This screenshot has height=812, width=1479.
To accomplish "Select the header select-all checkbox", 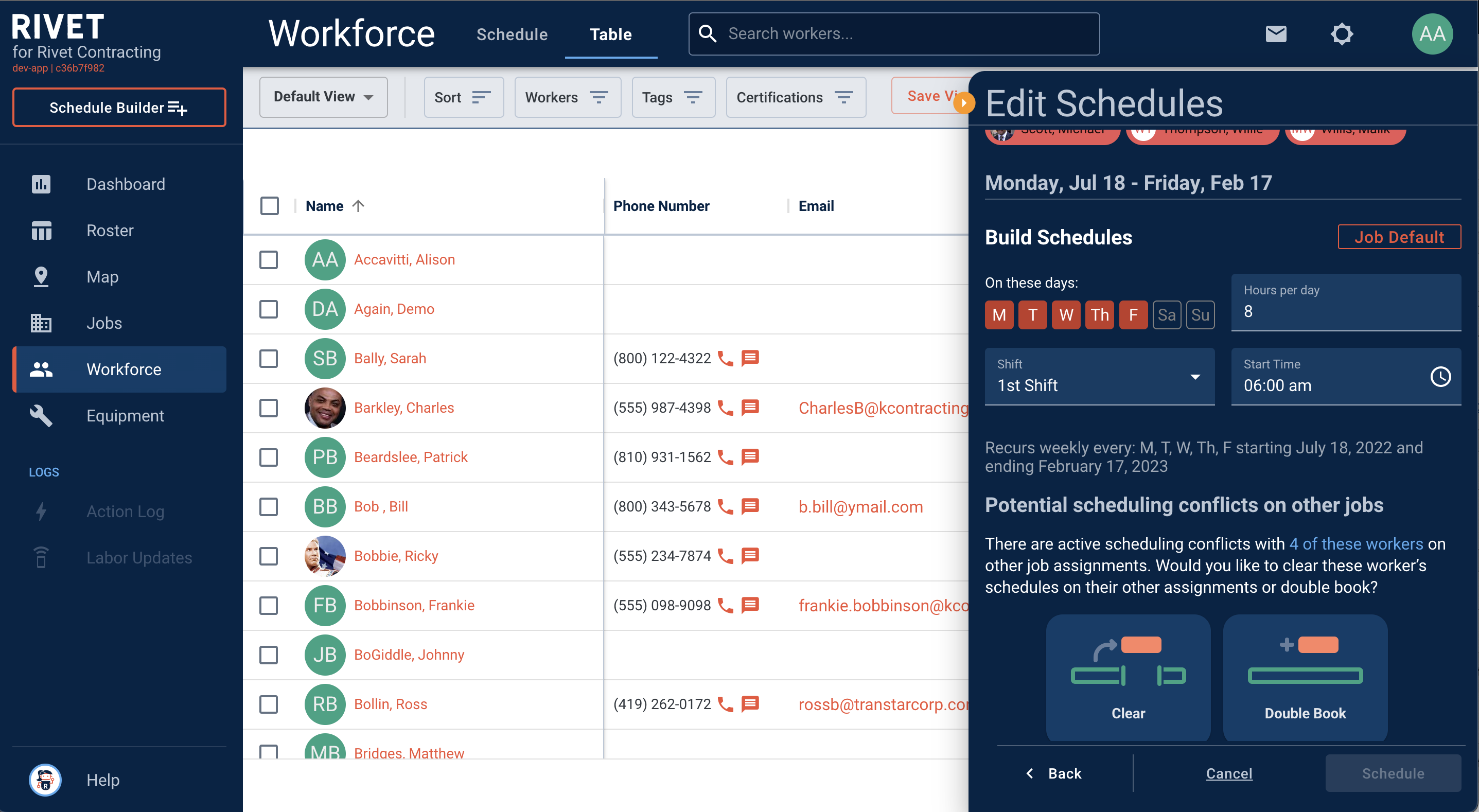I will pos(269,206).
